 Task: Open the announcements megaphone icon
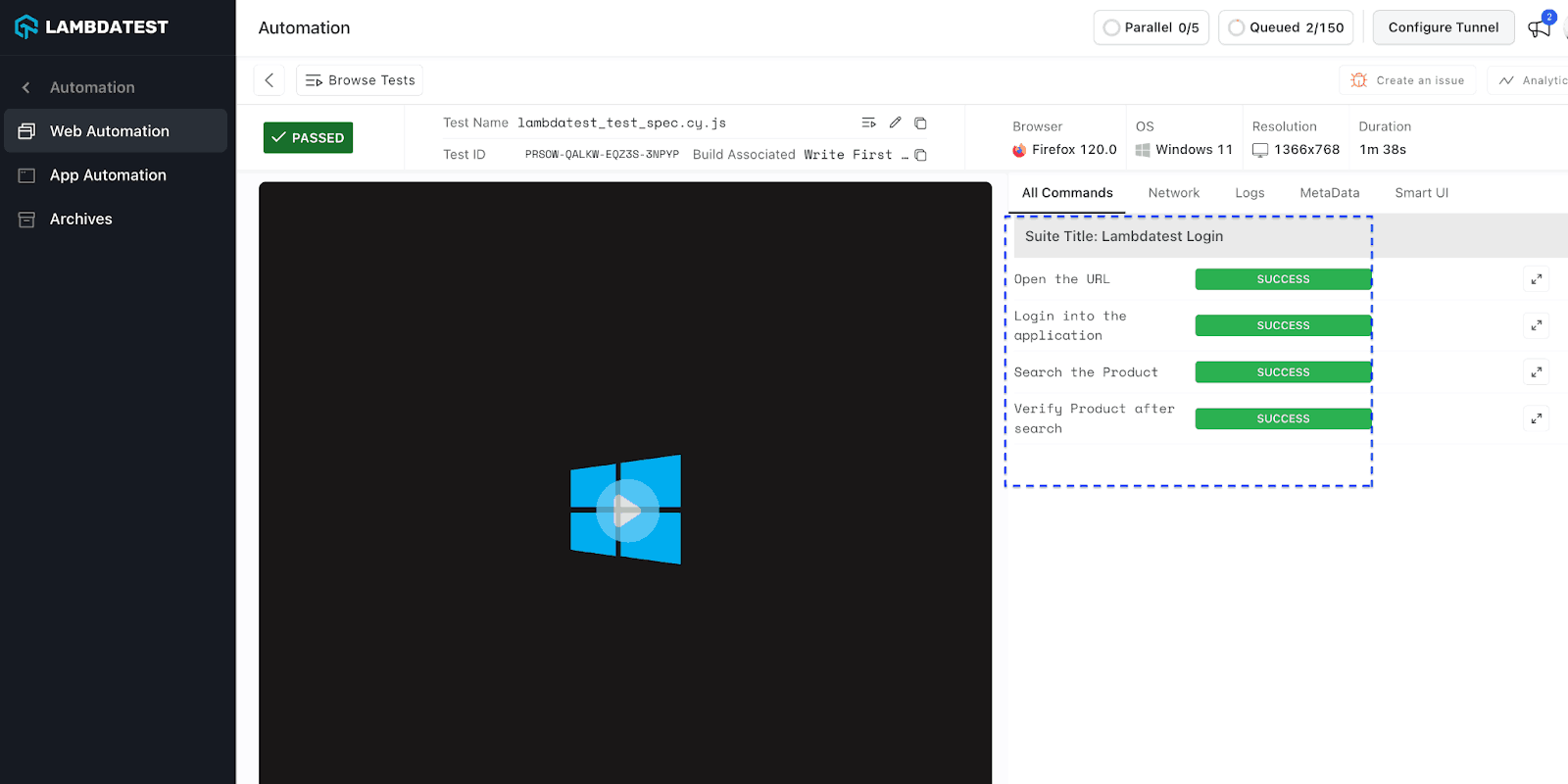tap(1540, 27)
